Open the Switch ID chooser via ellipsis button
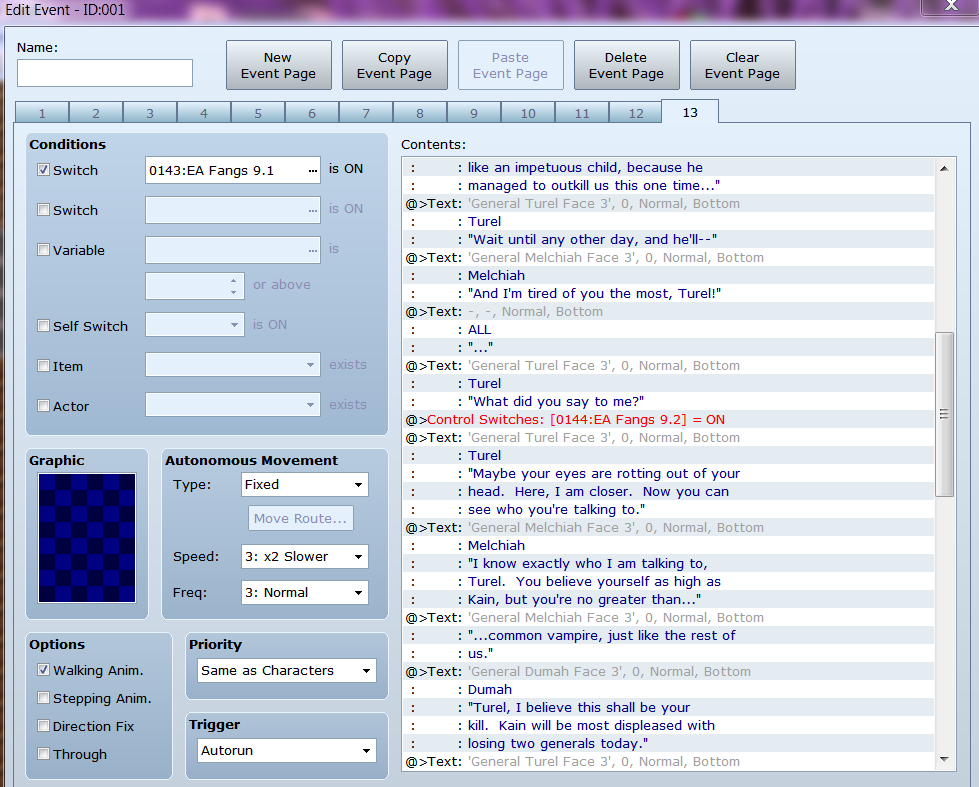Viewport: 979px width, 787px height. (313, 169)
